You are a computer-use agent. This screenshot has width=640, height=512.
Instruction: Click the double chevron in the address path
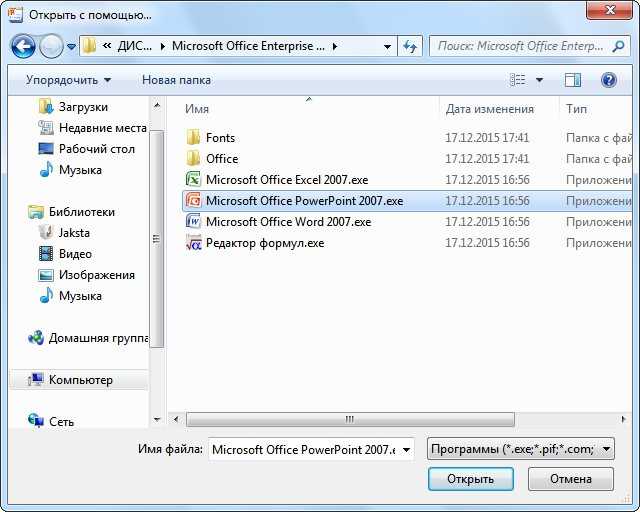pos(107,46)
